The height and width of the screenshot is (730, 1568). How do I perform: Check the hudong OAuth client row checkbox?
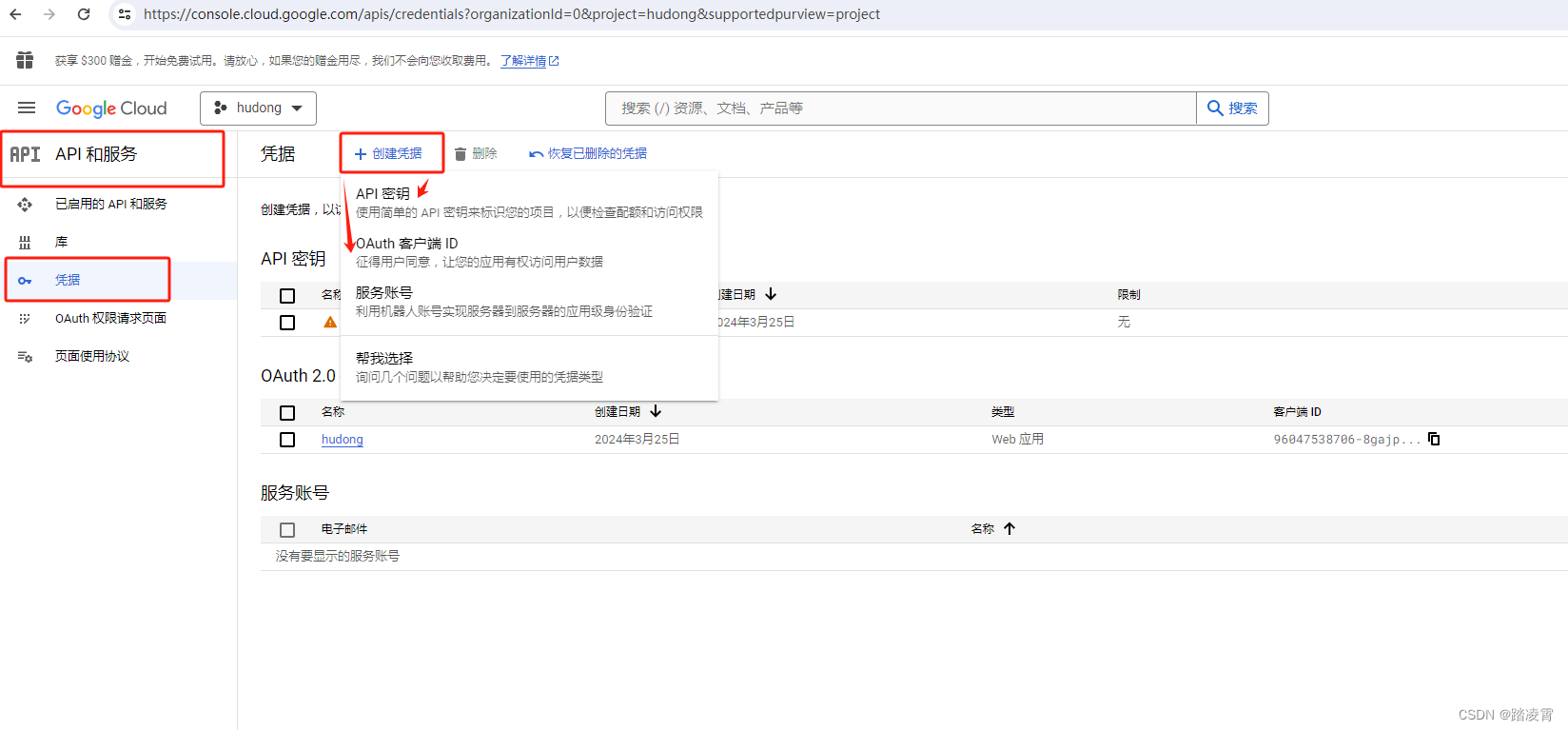tap(287, 440)
